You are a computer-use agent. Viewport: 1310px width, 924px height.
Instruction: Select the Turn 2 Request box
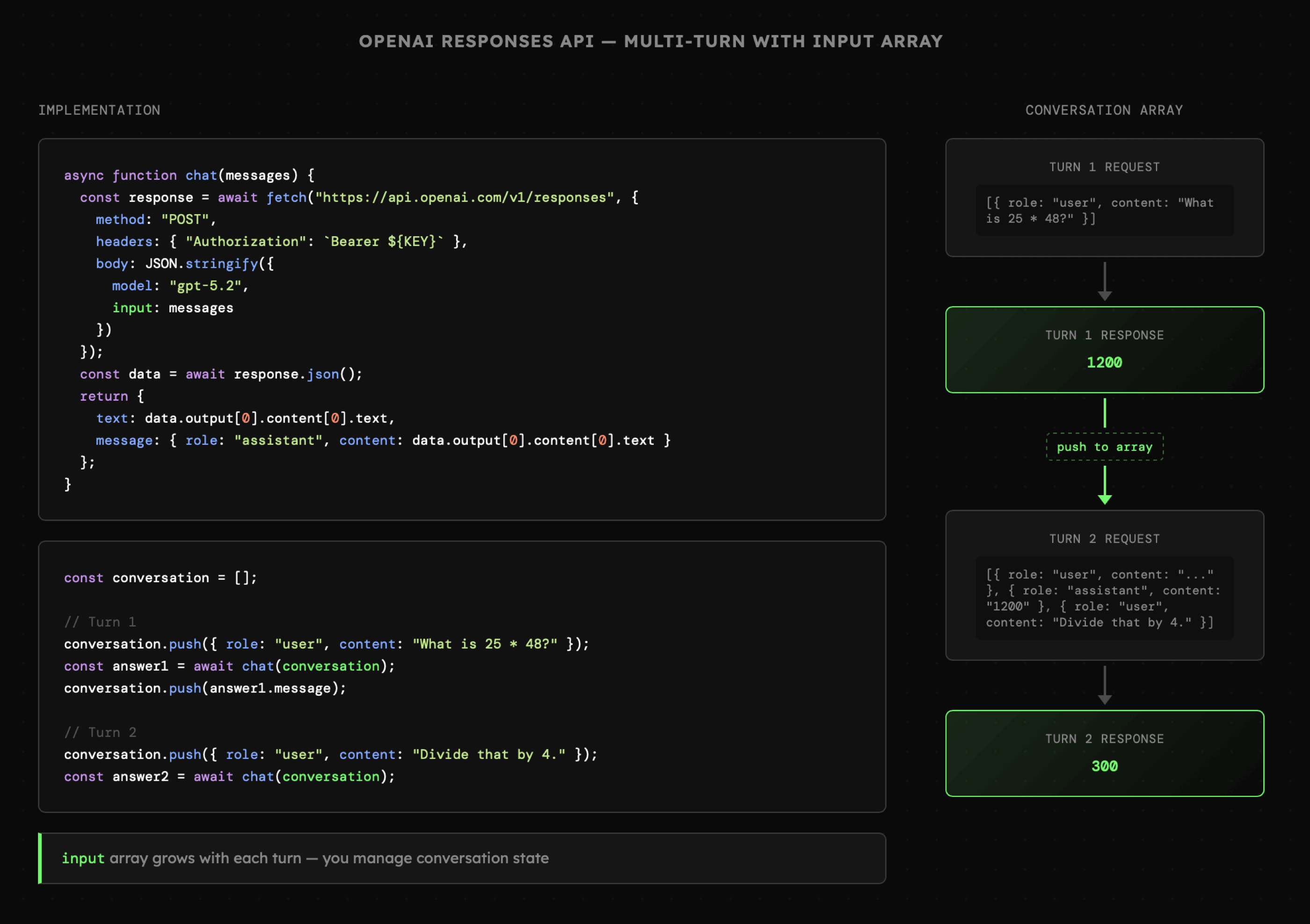click(x=1105, y=585)
